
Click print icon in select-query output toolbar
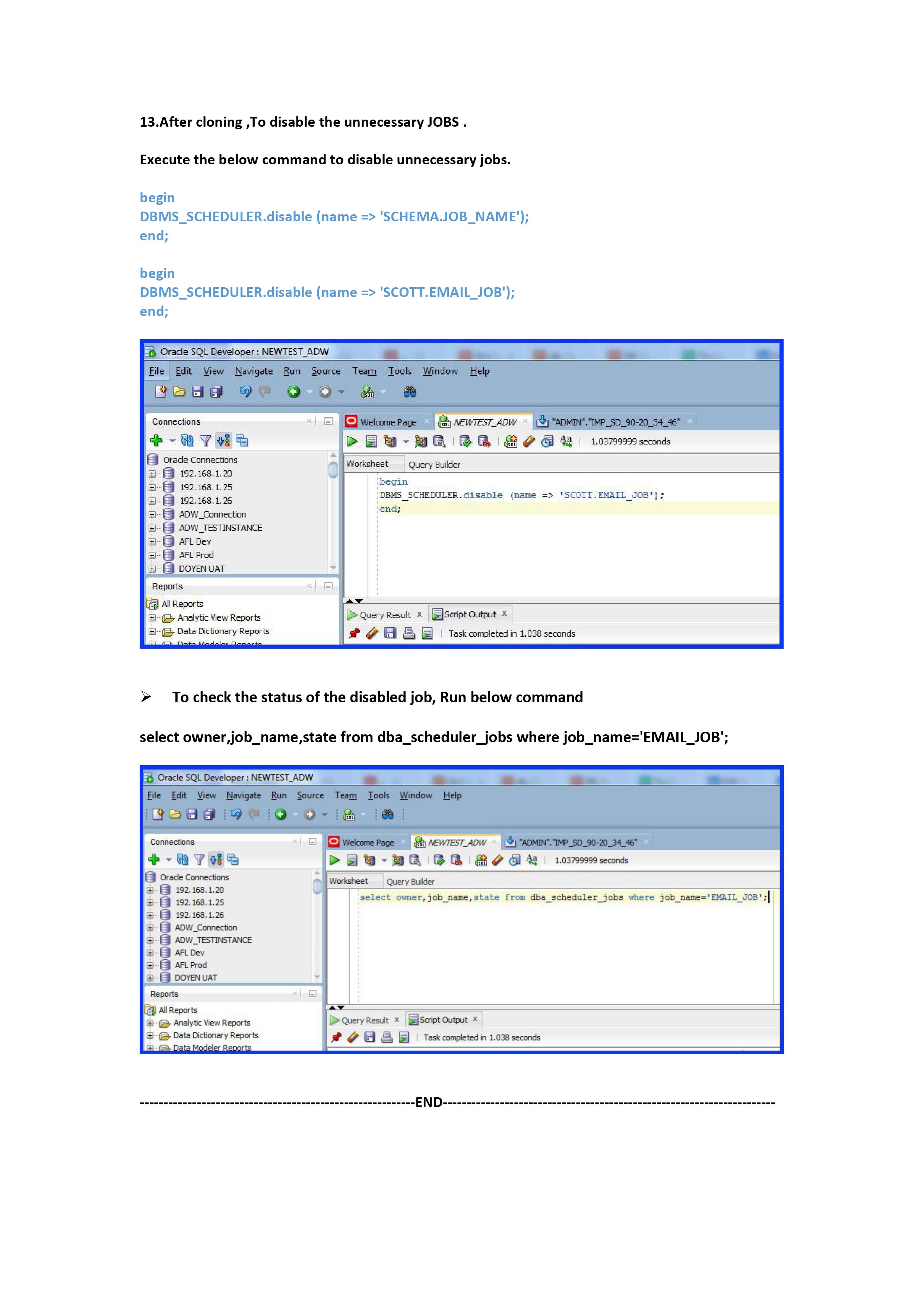[387, 1037]
